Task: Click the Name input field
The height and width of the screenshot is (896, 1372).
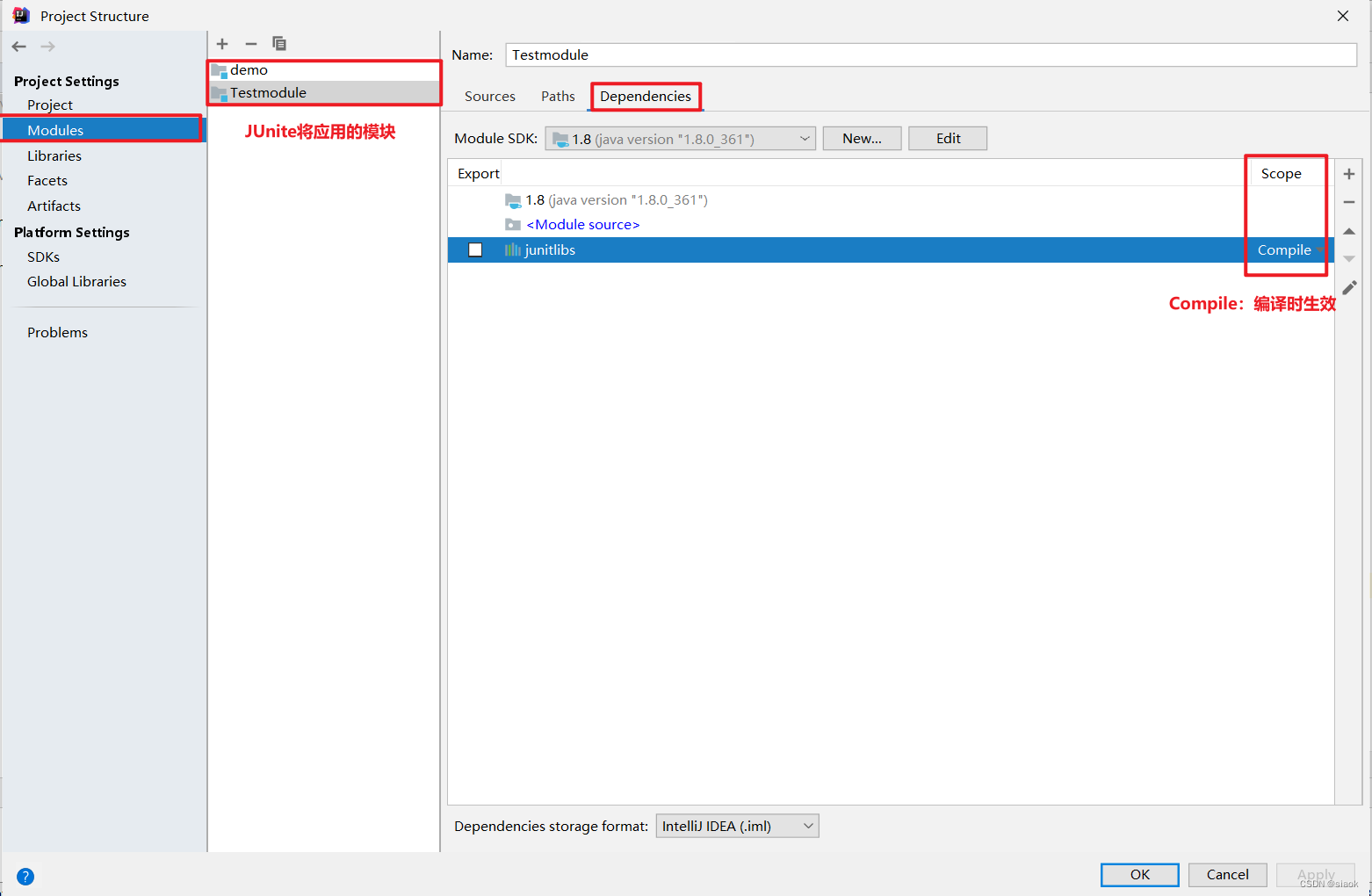Action: 931,54
